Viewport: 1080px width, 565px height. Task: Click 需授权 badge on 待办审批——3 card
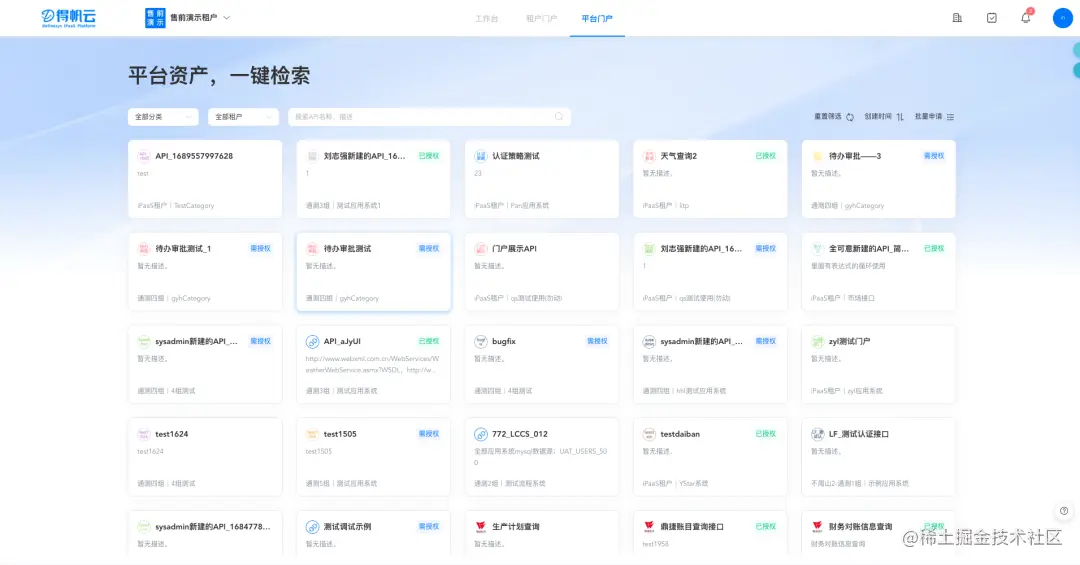coord(934,156)
